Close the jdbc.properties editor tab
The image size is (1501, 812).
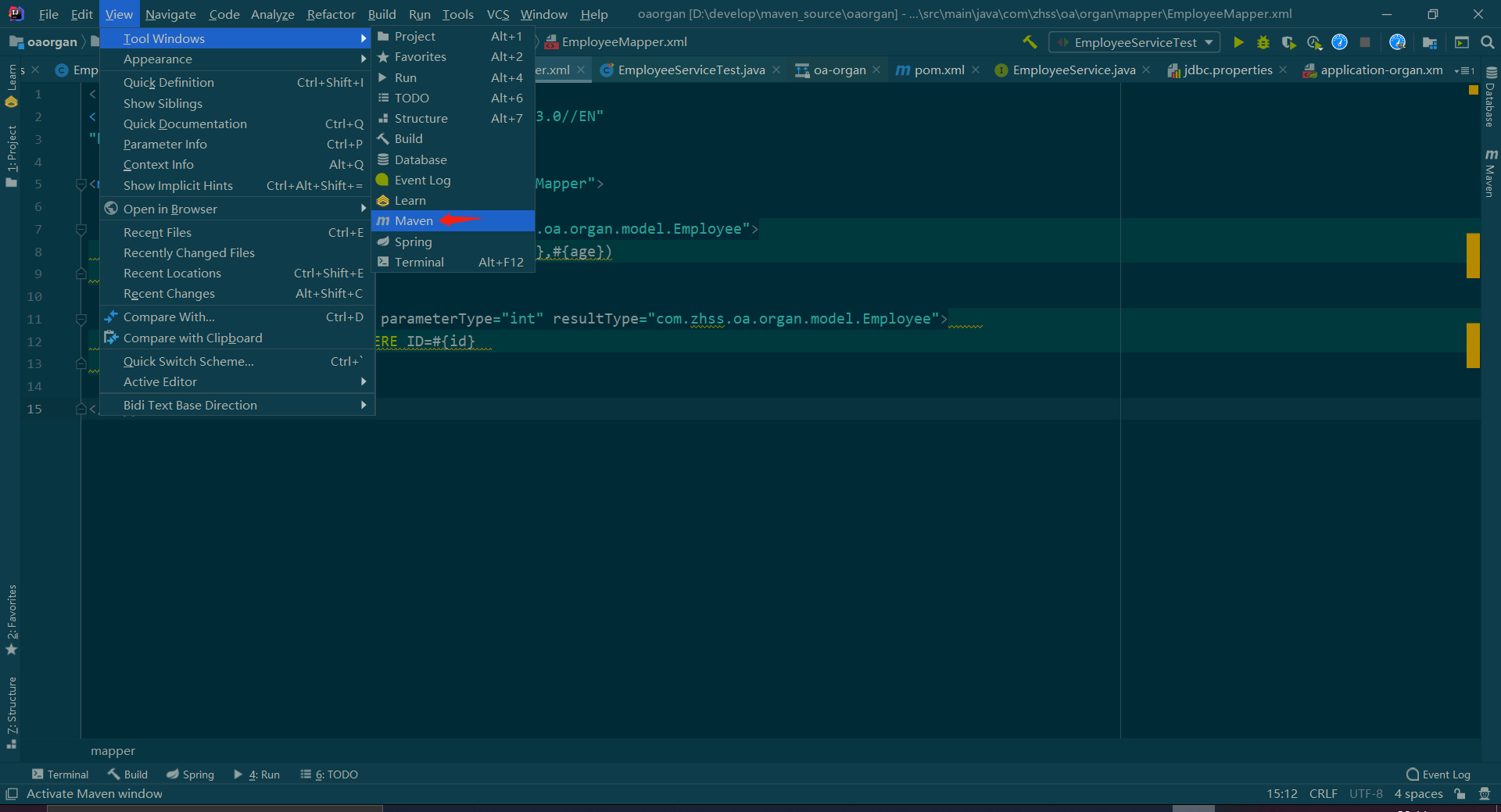coord(1283,70)
